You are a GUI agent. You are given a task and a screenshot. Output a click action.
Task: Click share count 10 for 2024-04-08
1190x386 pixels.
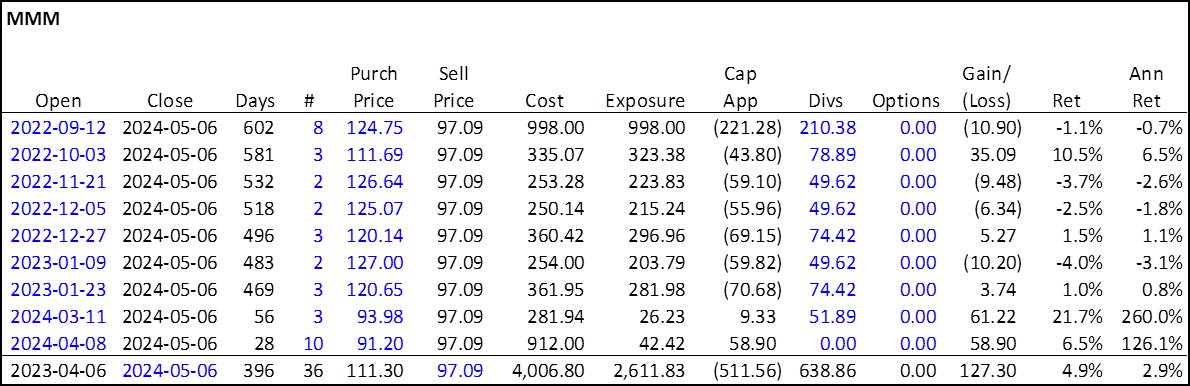click(x=314, y=344)
